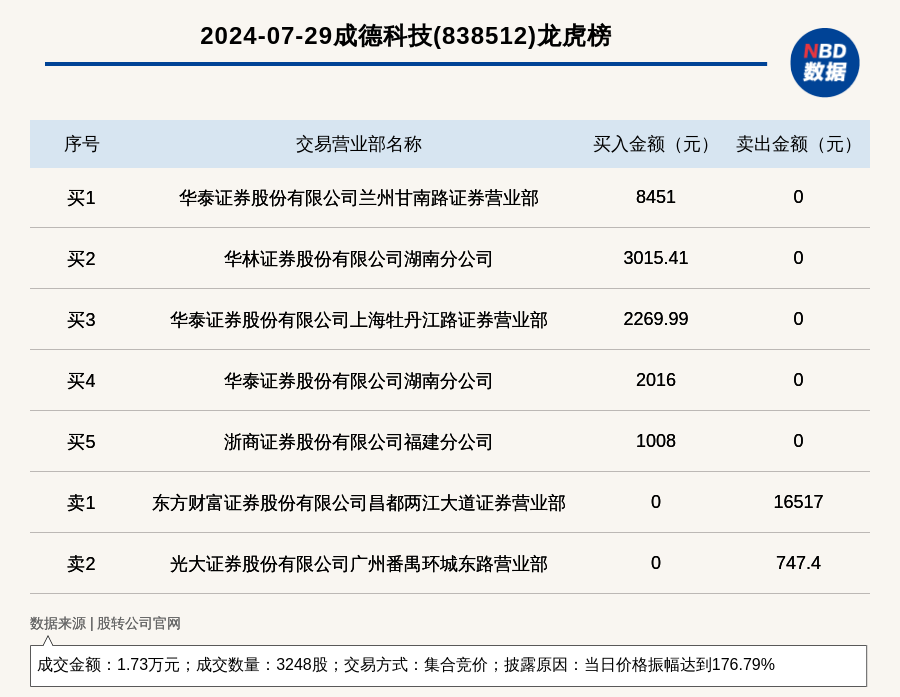This screenshot has height=697, width=900.
Task: Select the 卖1 row label
Action: pyautogui.click(x=82, y=502)
